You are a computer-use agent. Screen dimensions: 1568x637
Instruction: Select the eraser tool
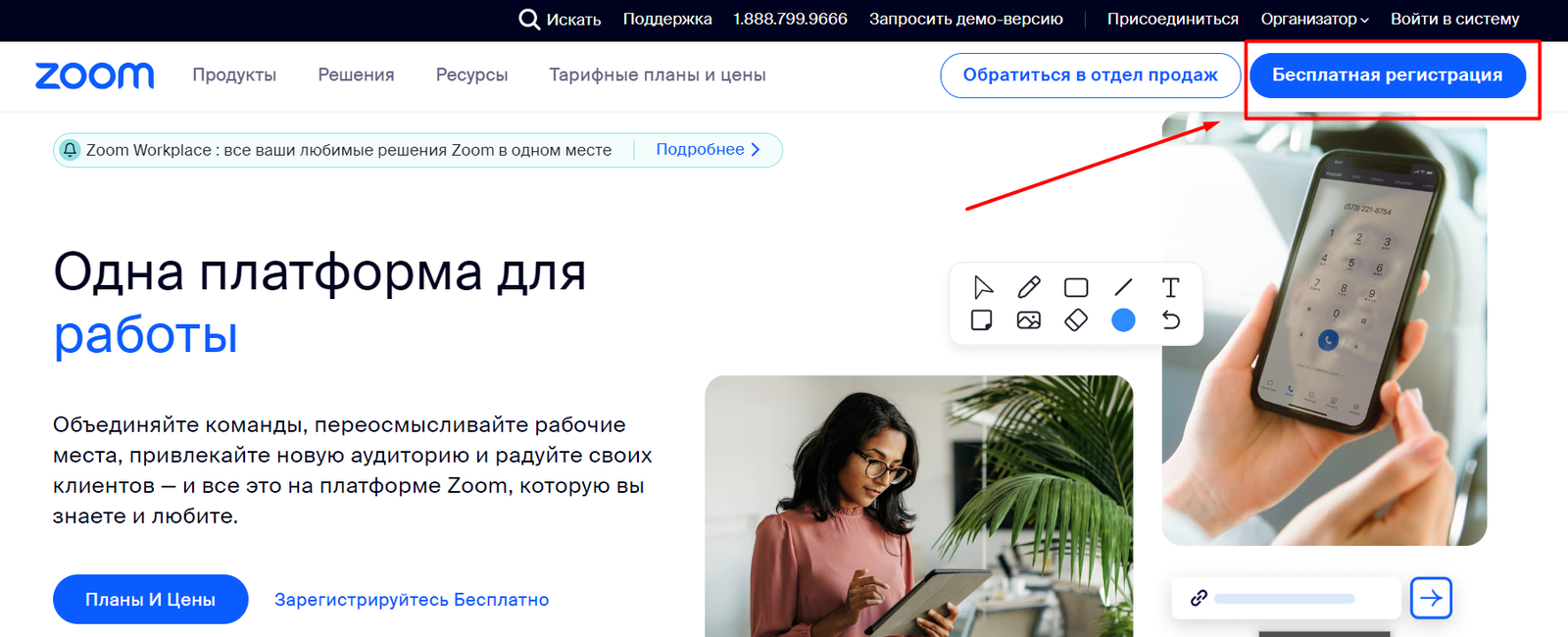[1076, 320]
